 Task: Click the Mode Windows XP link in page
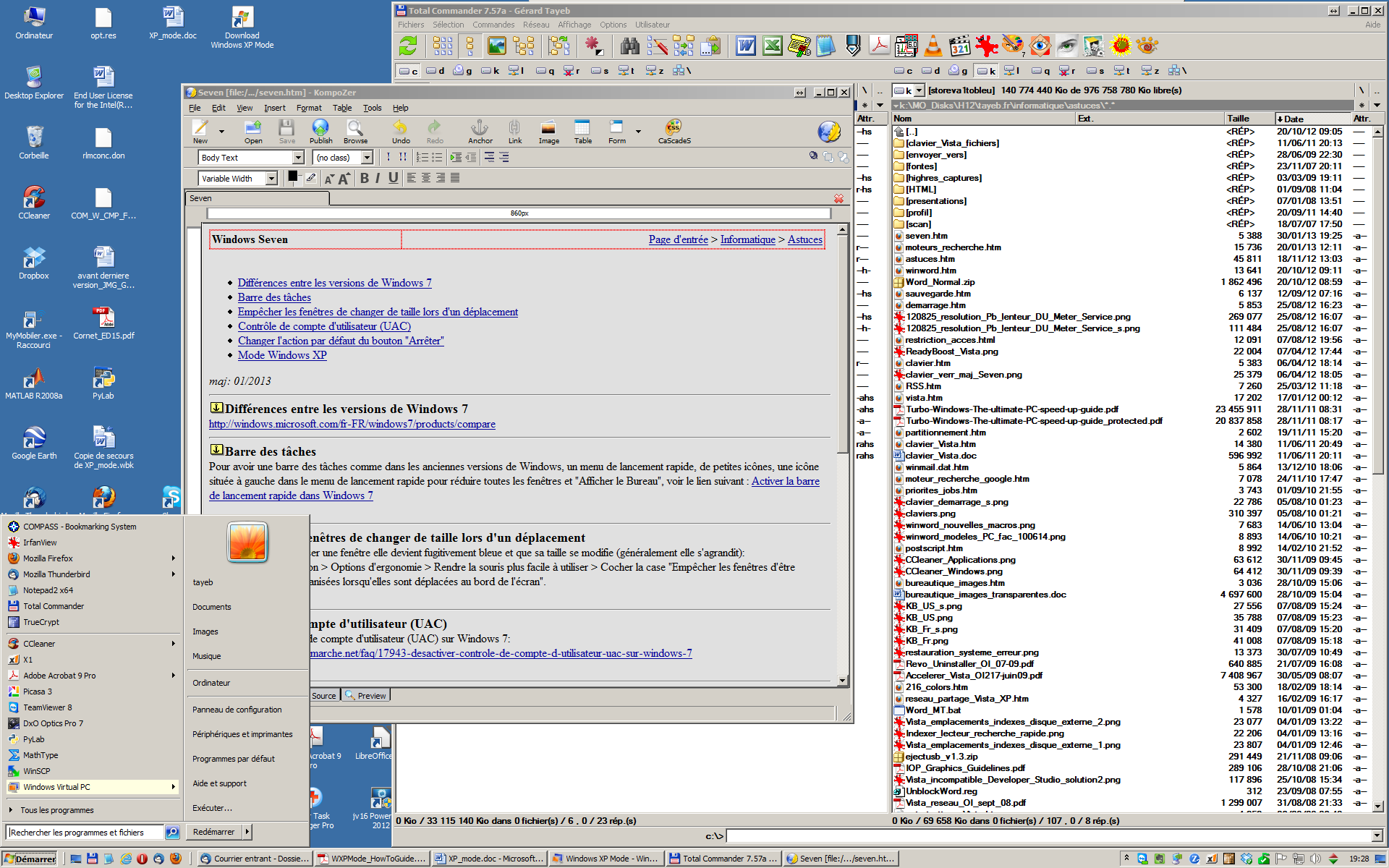pos(282,355)
